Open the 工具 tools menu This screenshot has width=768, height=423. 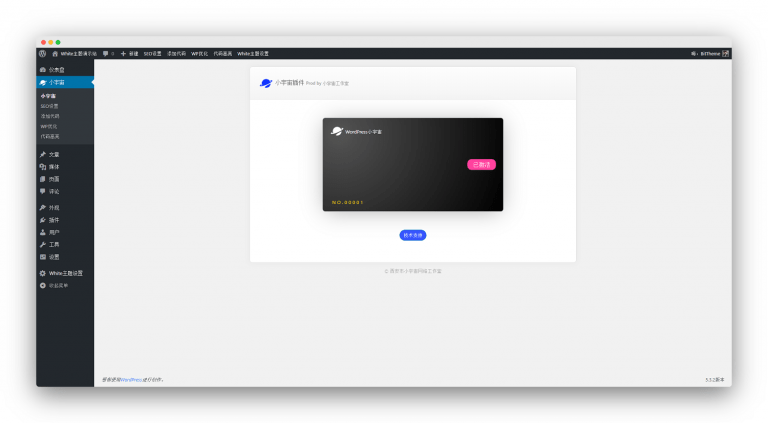pos(53,244)
